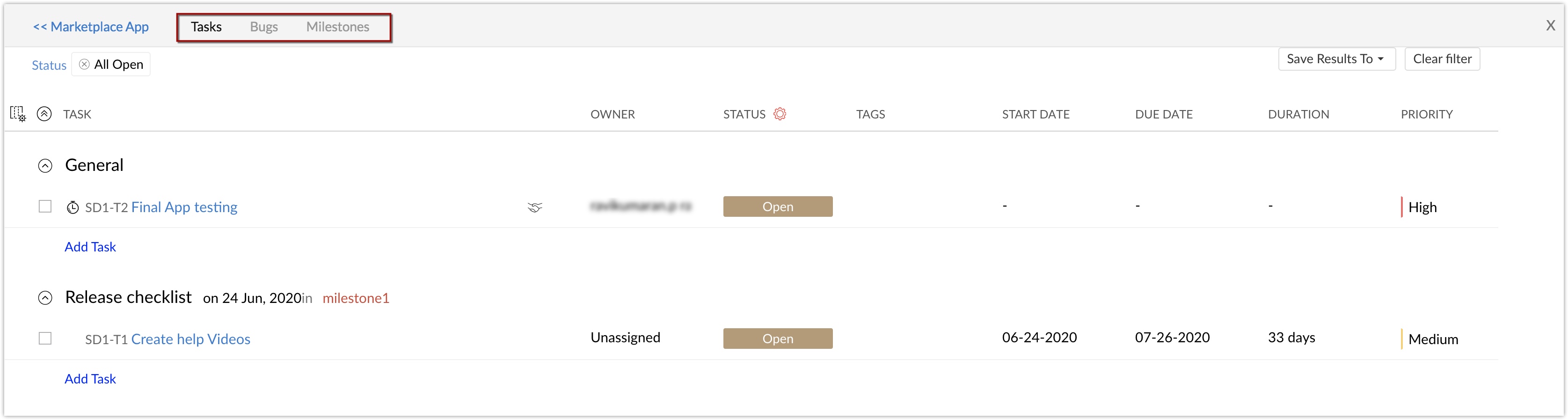
Task: Open the Create help Videos task
Action: [190, 339]
